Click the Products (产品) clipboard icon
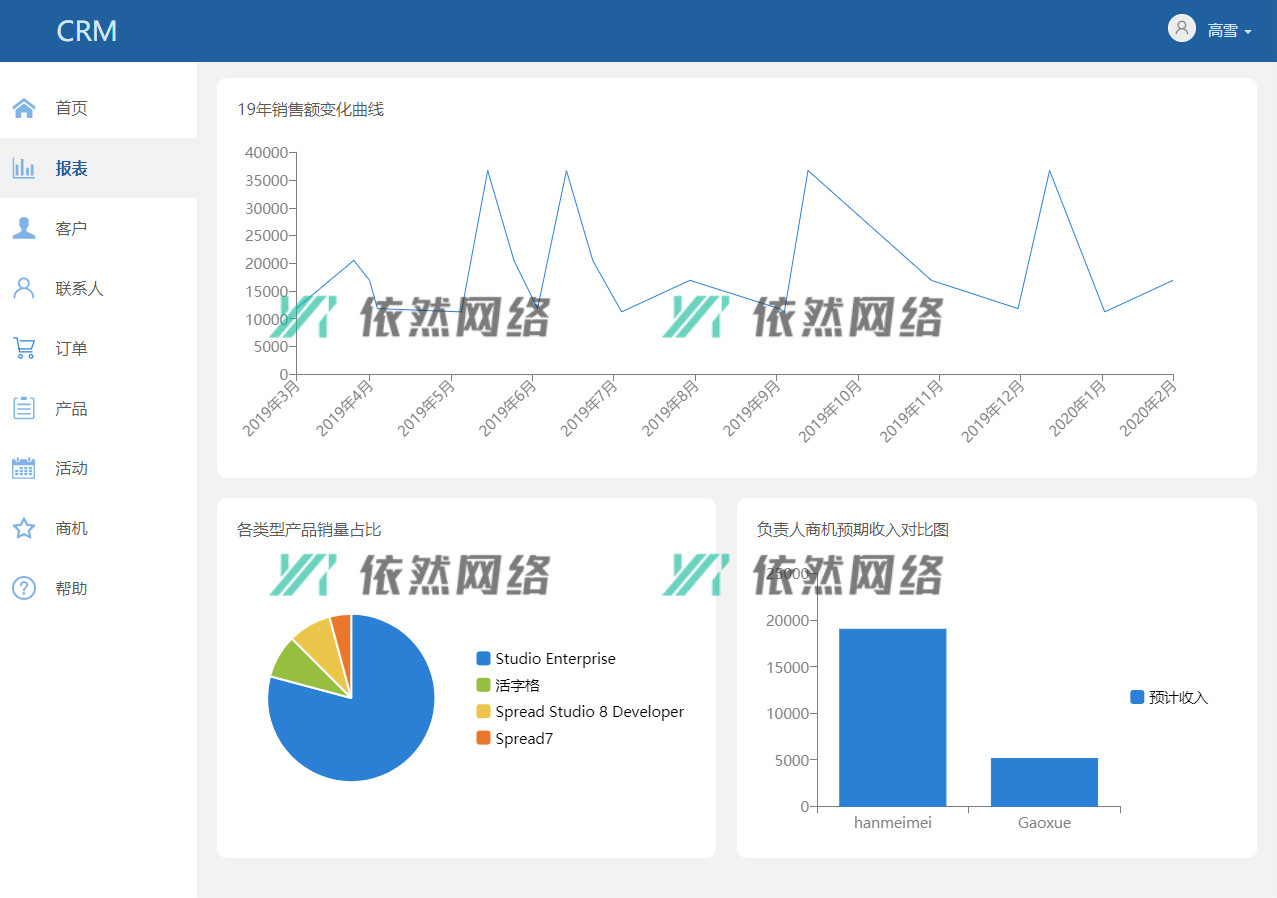This screenshot has height=898, width=1277. click(x=24, y=408)
